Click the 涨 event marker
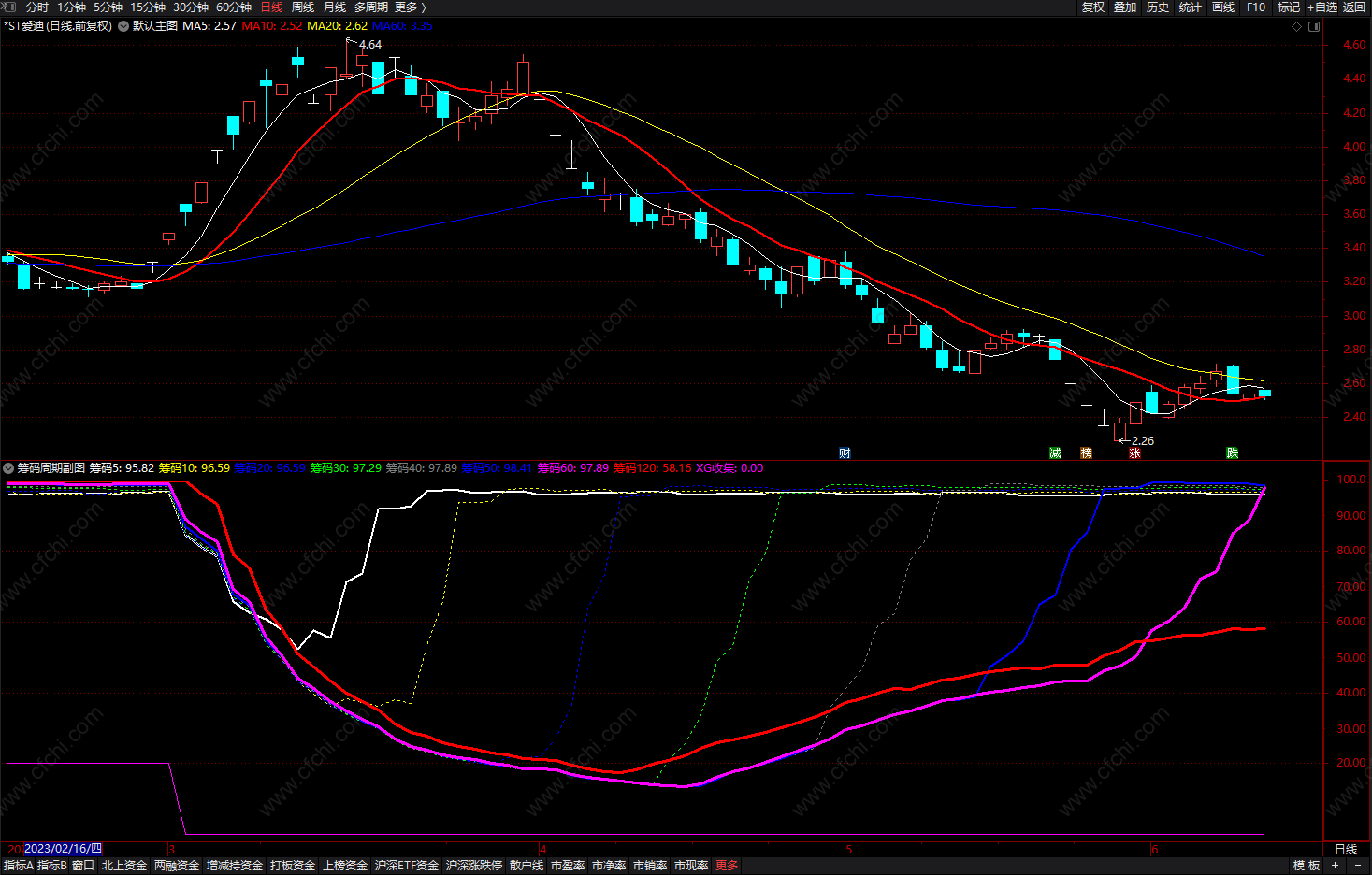 (x=1134, y=453)
